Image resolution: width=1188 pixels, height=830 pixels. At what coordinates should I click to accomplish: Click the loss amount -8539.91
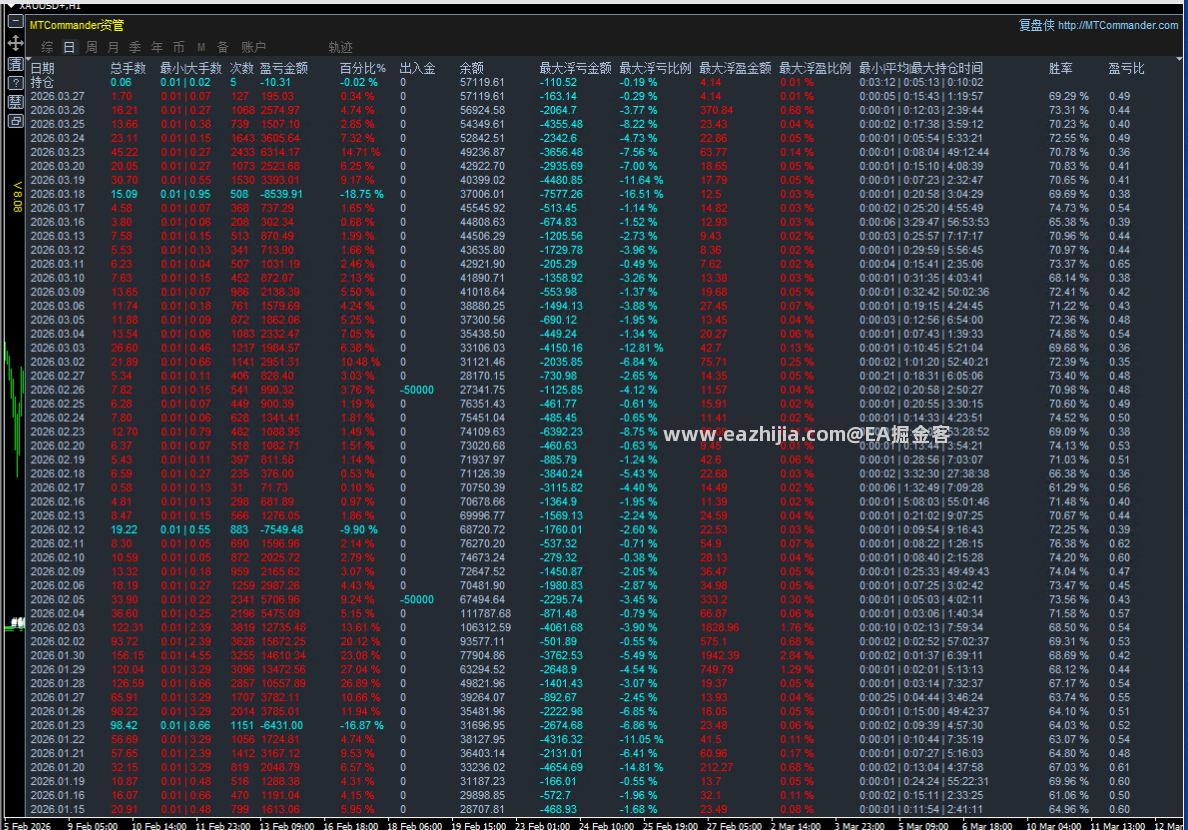point(281,194)
